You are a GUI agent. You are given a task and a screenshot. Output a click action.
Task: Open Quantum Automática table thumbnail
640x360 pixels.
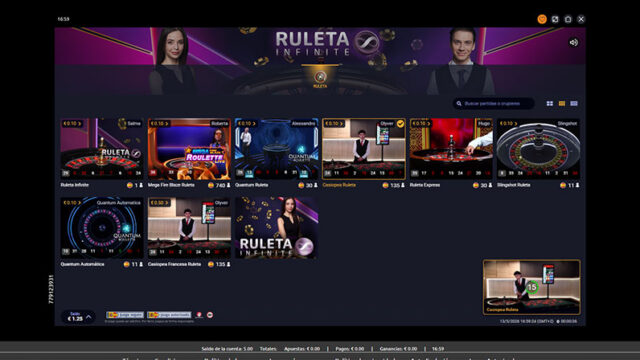coord(102,228)
